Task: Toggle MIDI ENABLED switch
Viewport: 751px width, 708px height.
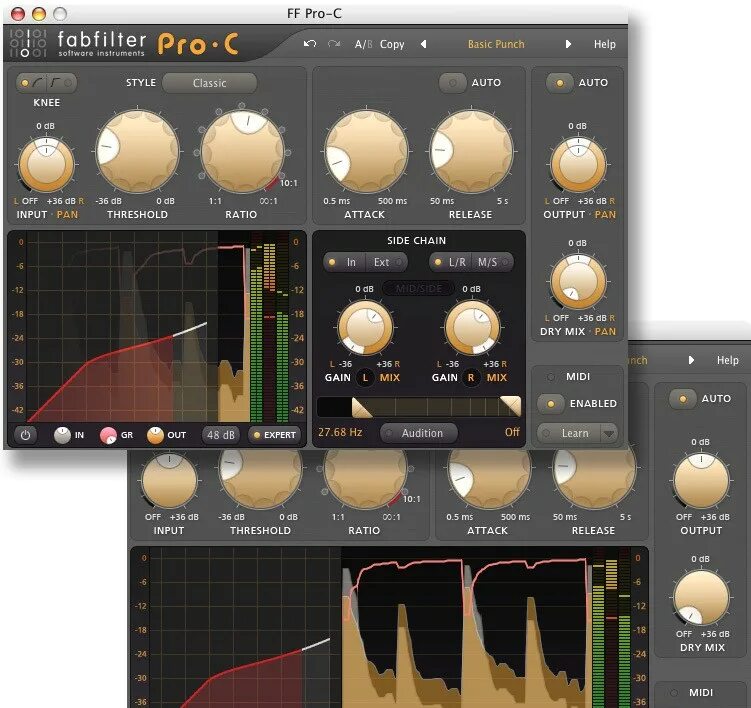Action: (x=550, y=404)
